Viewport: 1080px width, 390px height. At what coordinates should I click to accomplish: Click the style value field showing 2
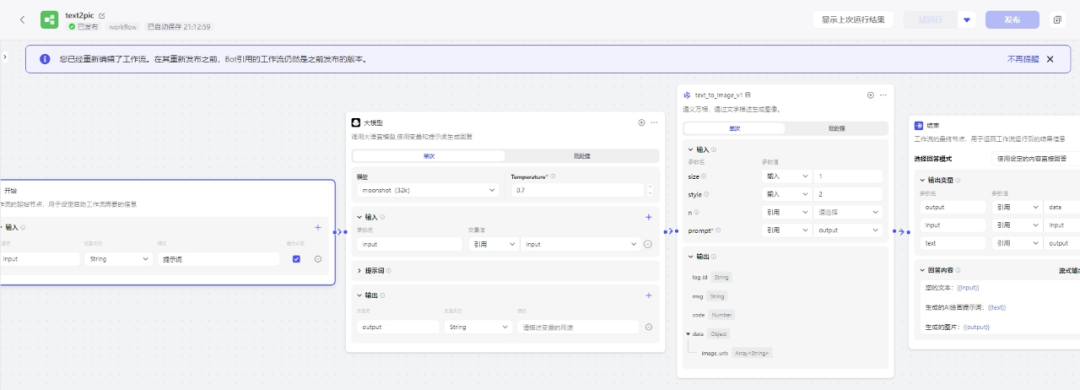coord(848,194)
